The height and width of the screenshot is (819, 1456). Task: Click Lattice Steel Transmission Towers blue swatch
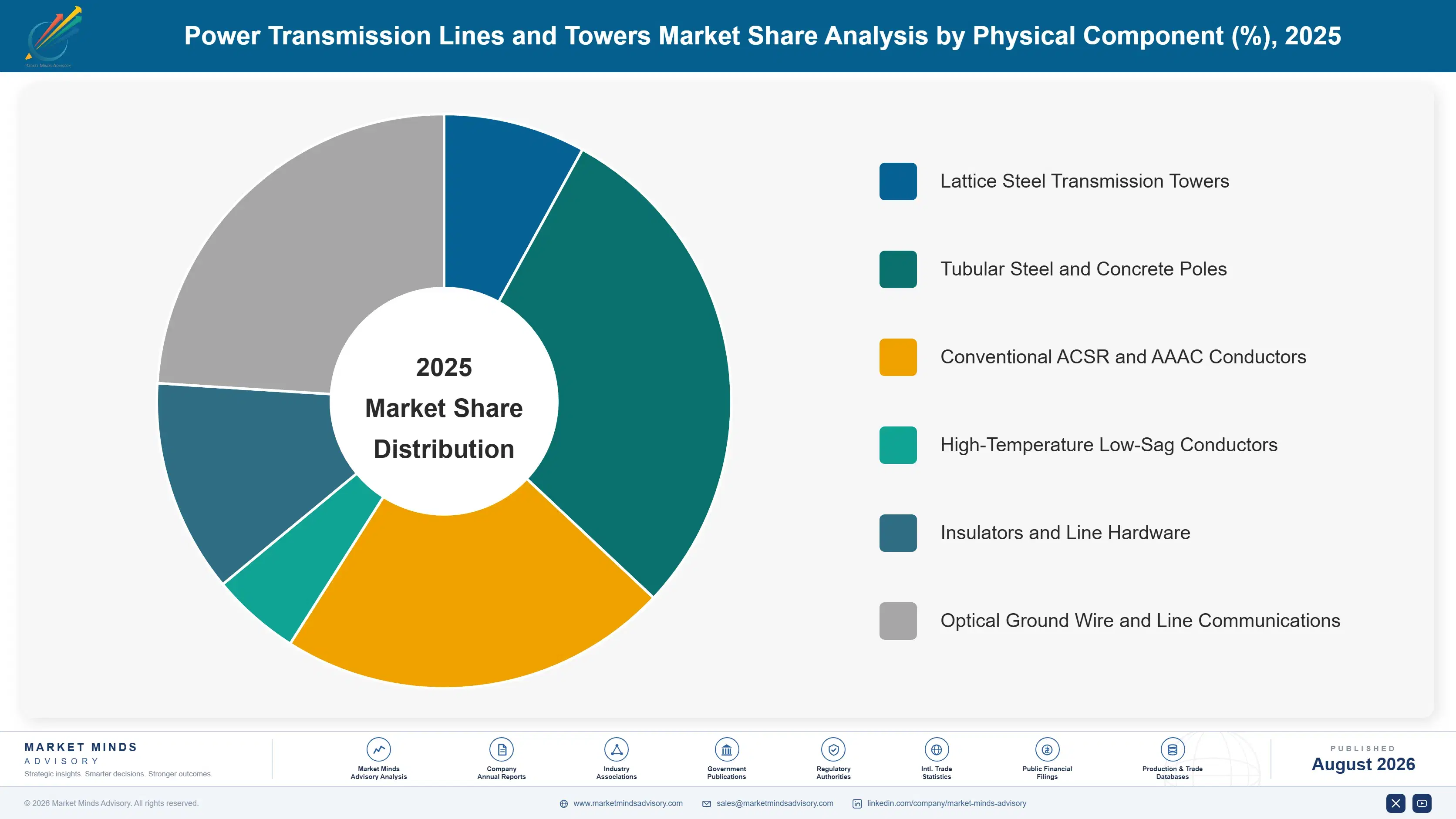point(898,181)
